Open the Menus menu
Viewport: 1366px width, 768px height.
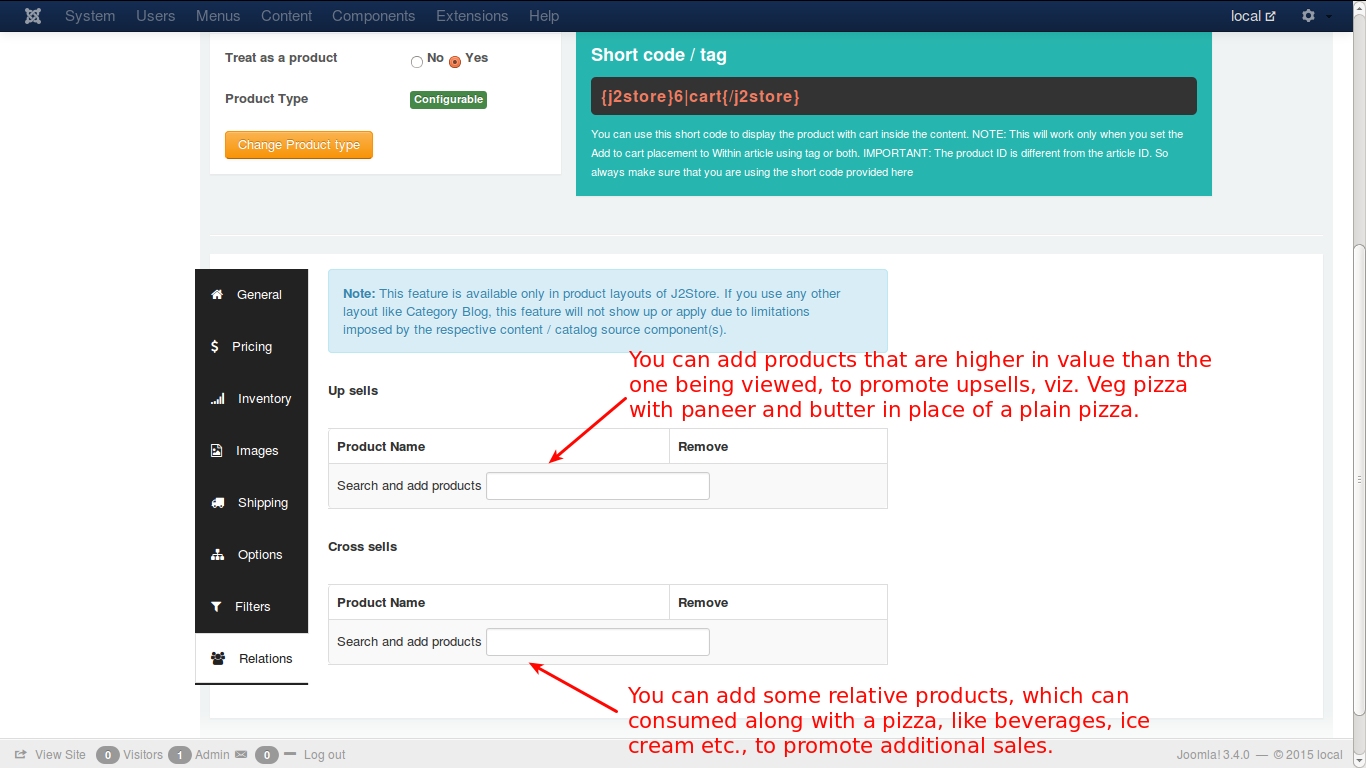point(218,16)
